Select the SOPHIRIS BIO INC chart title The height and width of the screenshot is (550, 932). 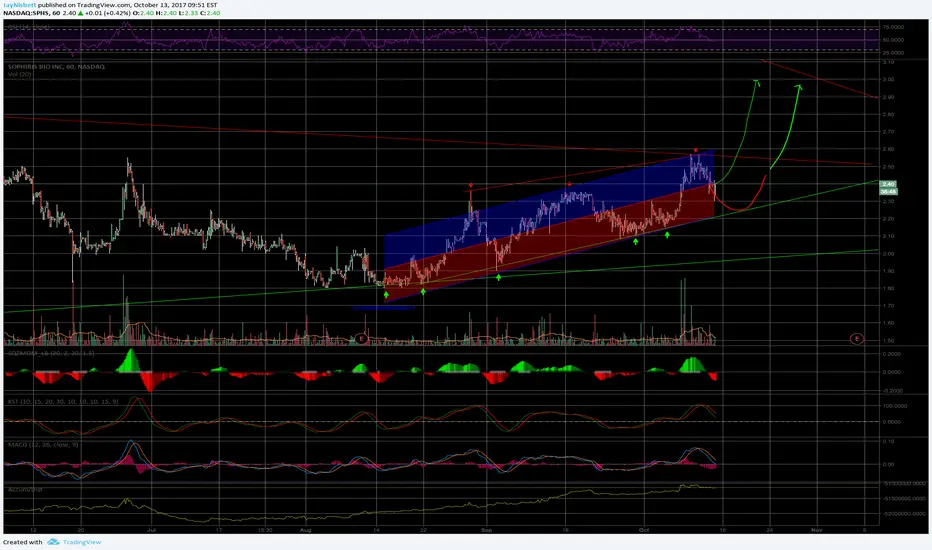pos(56,67)
